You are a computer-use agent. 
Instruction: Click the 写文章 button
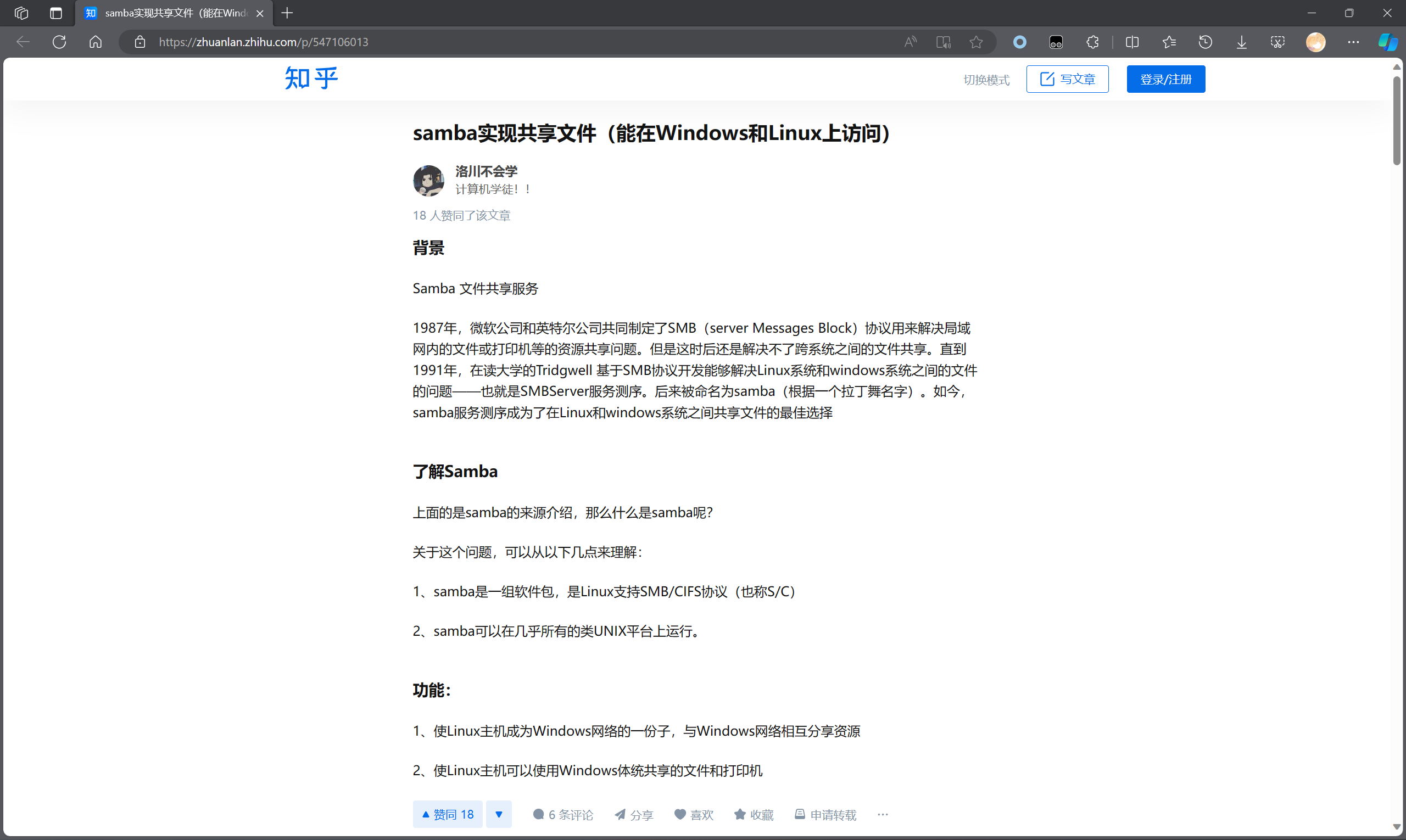point(1067,79)
